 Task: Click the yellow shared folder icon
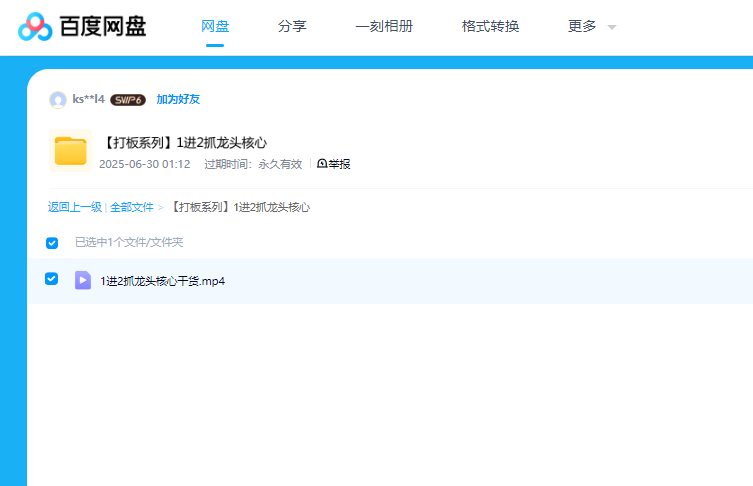(x=70, y=151)
